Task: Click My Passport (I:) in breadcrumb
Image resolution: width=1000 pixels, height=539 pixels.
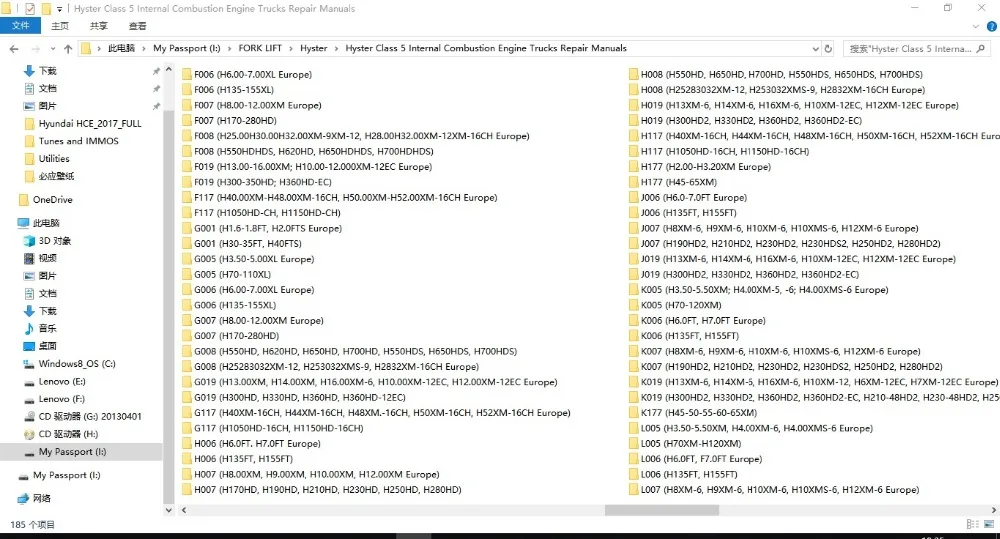Action: click(186, 48)
